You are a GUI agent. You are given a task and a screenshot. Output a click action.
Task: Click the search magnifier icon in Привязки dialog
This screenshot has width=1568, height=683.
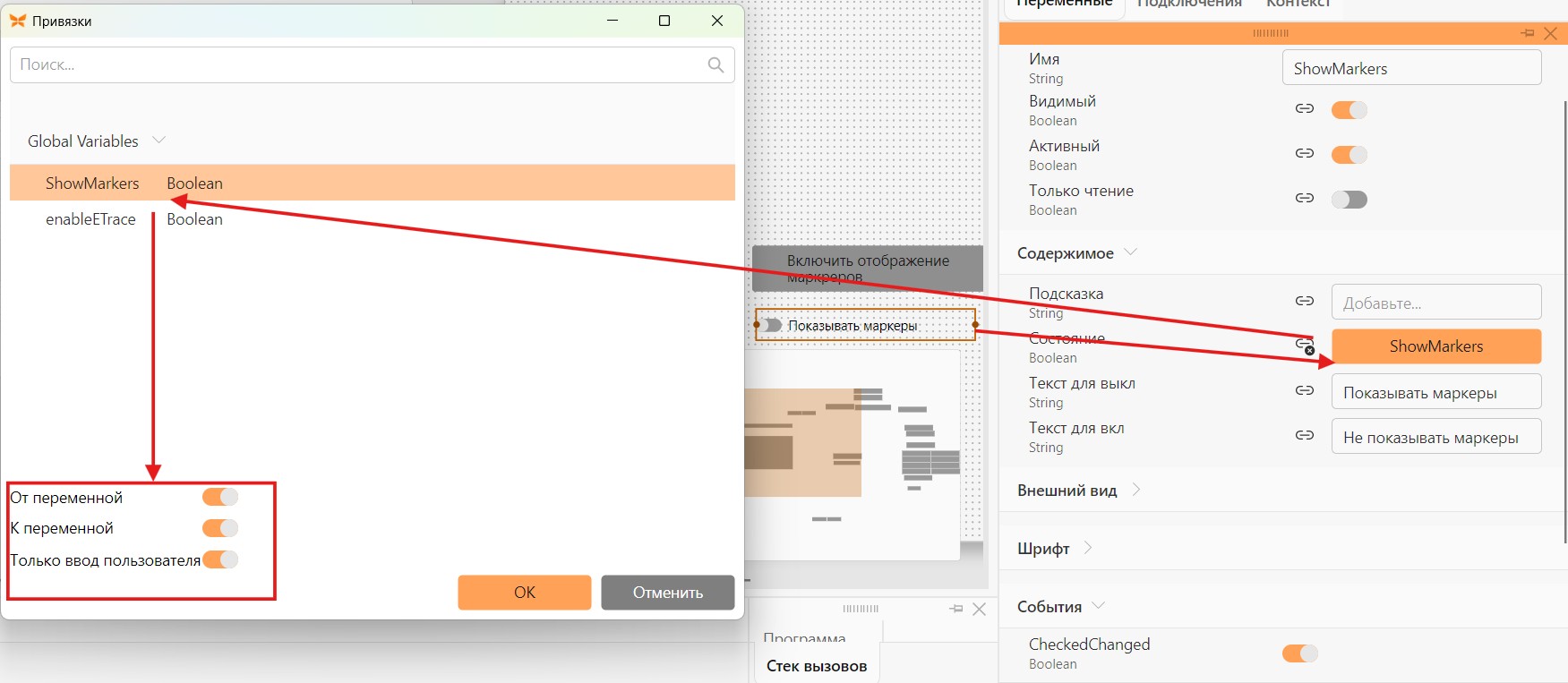click(715, 64)
